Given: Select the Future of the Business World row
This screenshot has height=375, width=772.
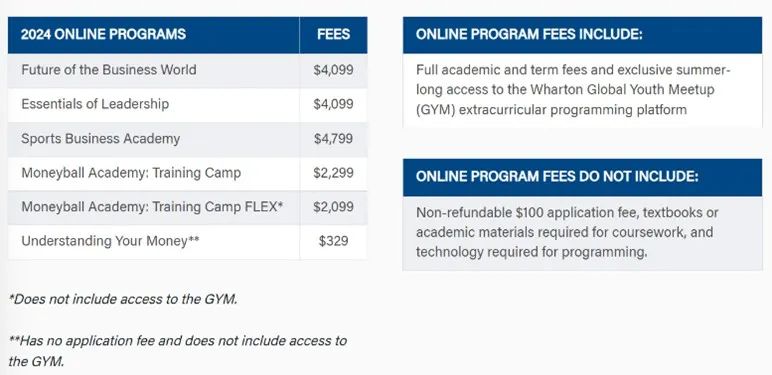Looking at the screenshot, I should [x=187, y=70].
